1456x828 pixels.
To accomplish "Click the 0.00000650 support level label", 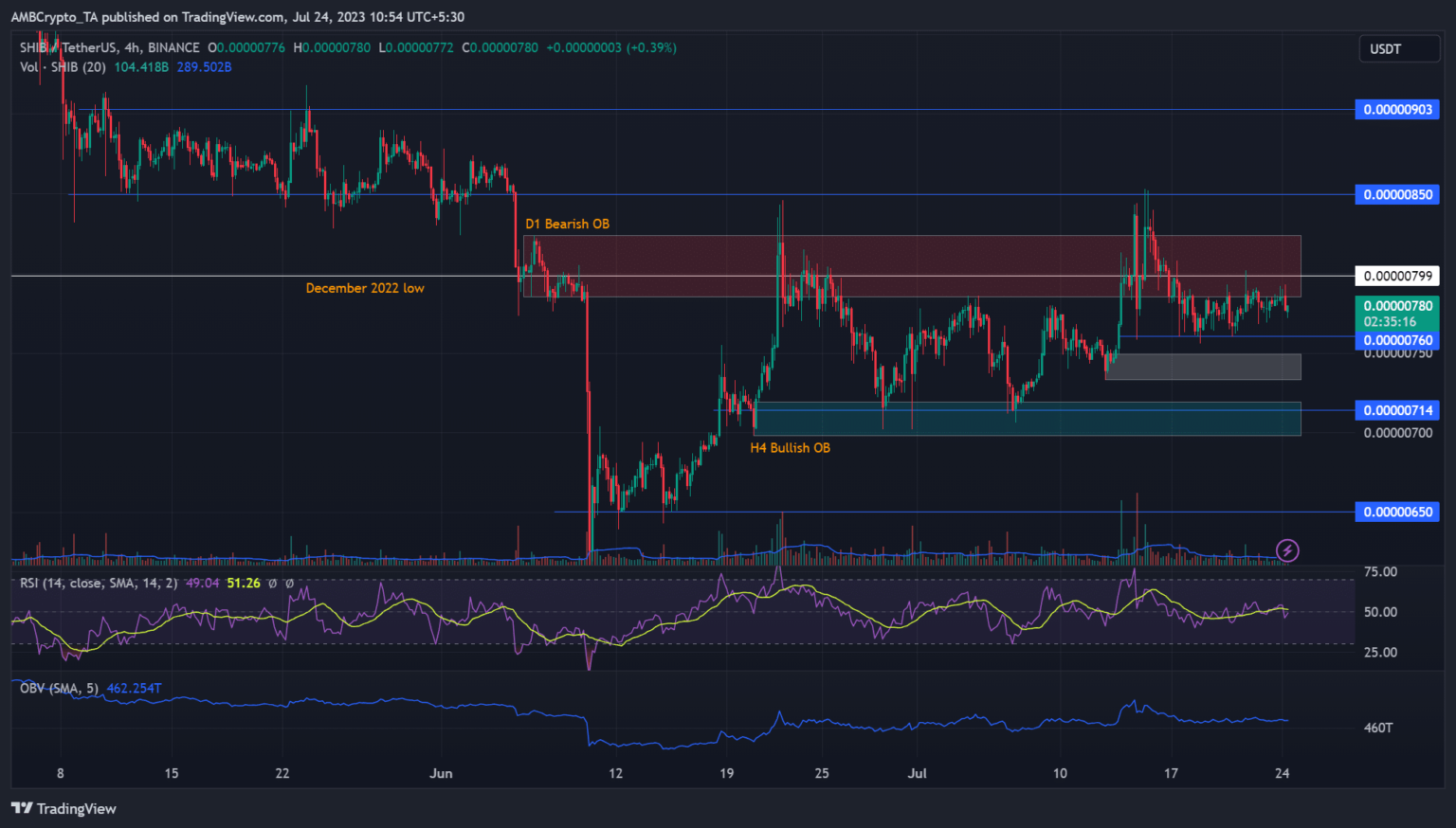I will [x=1397, y=512].
